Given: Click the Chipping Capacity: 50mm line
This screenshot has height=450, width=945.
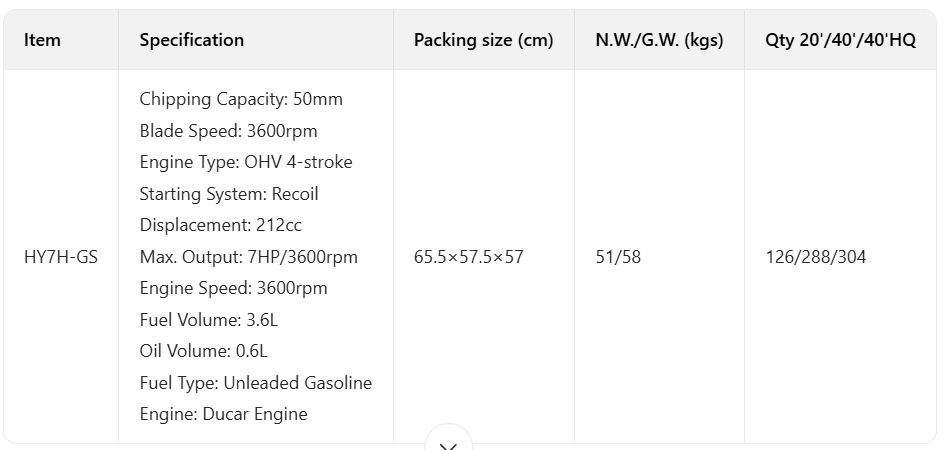Looking at the screenshot, I should [241, 99].
